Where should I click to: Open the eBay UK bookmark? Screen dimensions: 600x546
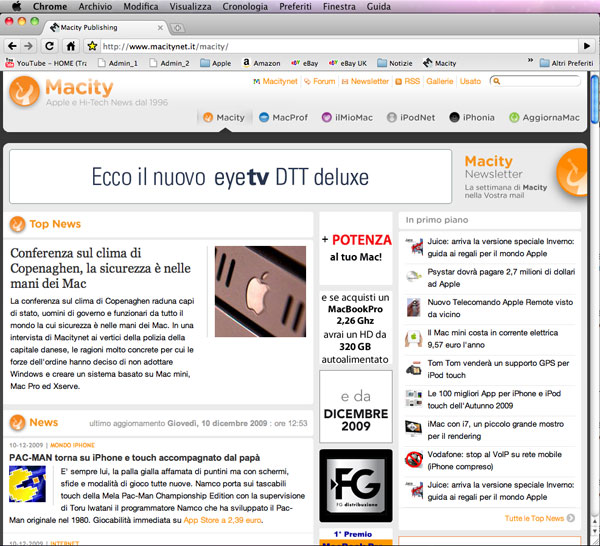(348, 63)
